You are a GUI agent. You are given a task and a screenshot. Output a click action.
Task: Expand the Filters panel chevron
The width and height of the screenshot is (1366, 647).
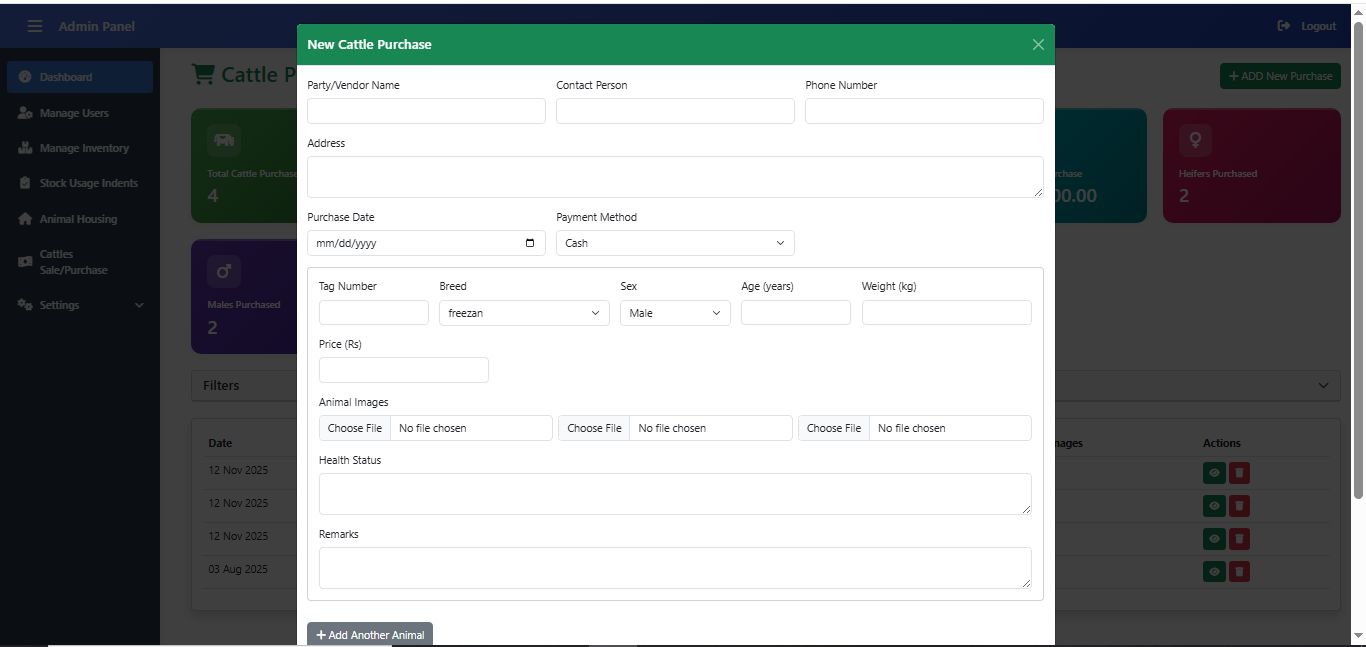(x=1323, y=385)
